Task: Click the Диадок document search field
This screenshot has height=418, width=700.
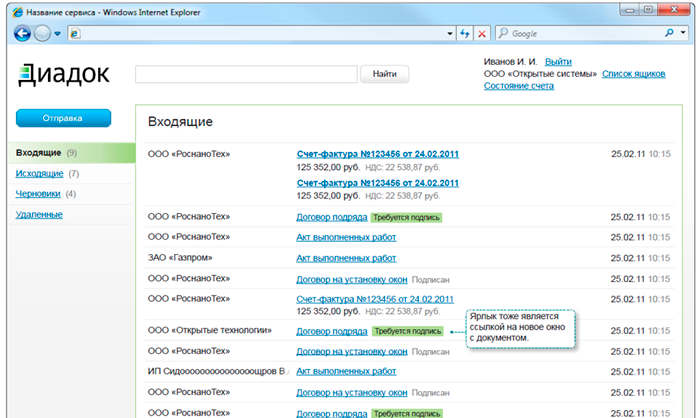Action: point(246,74)
